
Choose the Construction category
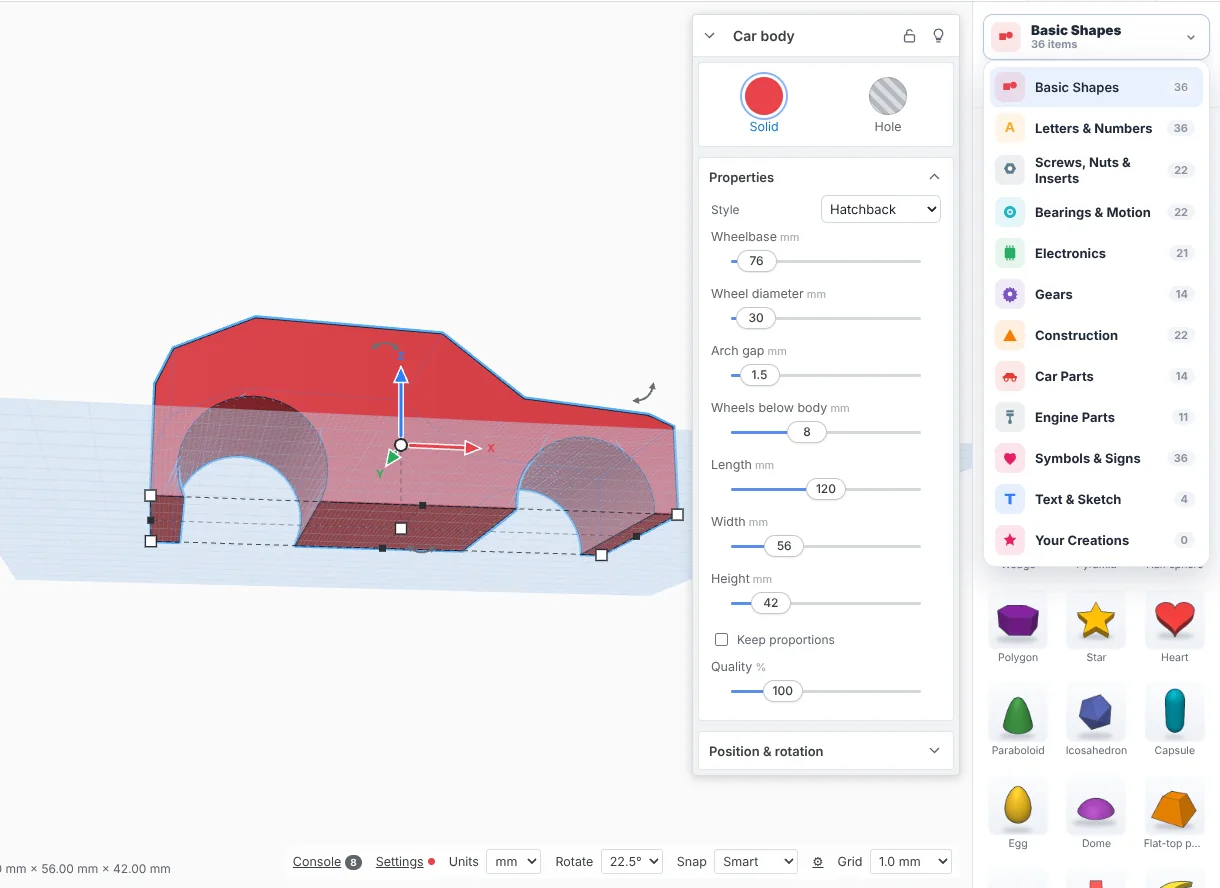(1096, 335)
